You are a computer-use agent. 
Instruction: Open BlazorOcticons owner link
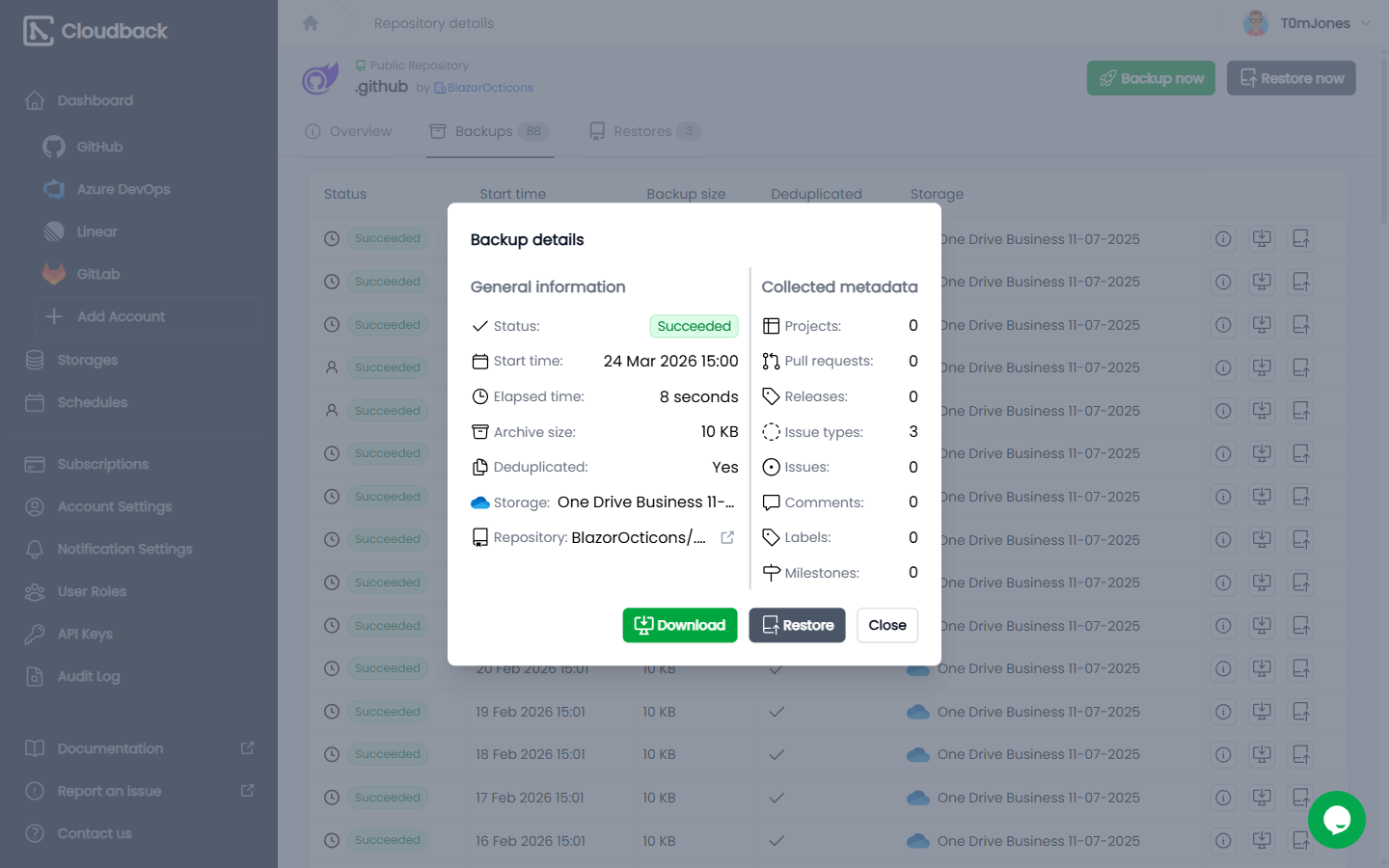click(x=490, y=88)
